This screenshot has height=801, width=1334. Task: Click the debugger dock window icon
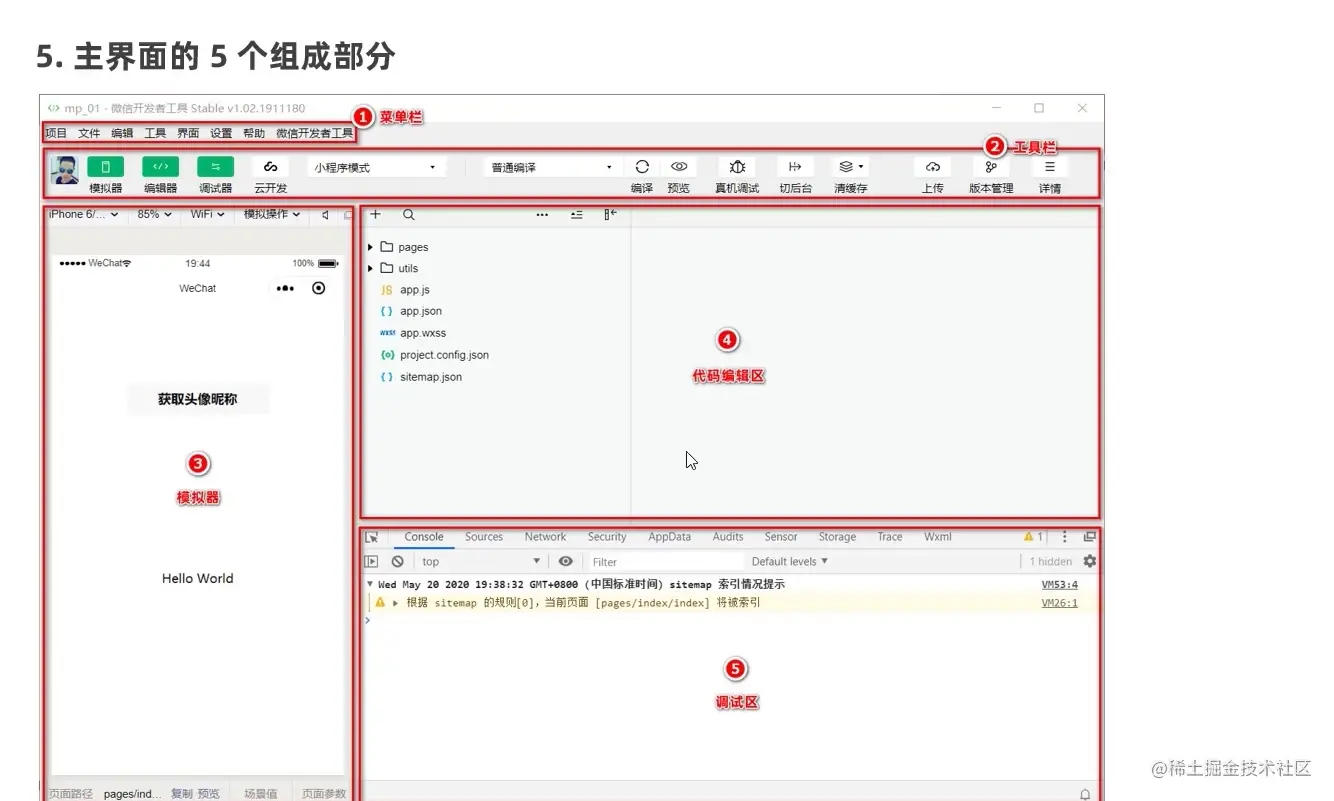(1090, 537)
